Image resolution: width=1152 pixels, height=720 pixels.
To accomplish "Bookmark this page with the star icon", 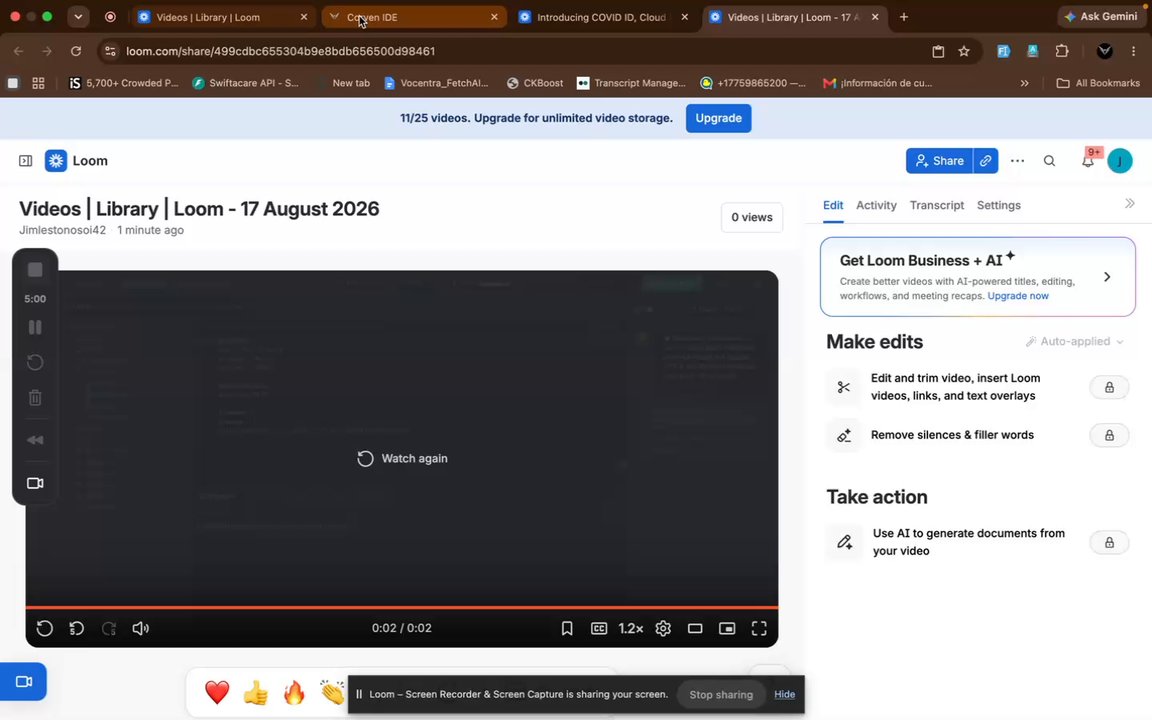I will (964, 51).
